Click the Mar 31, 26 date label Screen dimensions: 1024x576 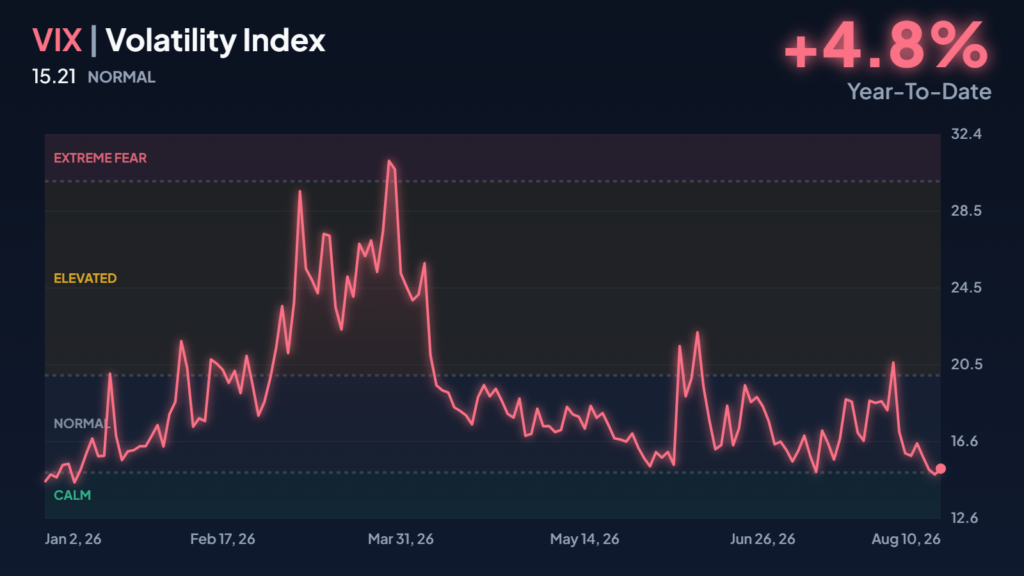[x=400, y=539]
